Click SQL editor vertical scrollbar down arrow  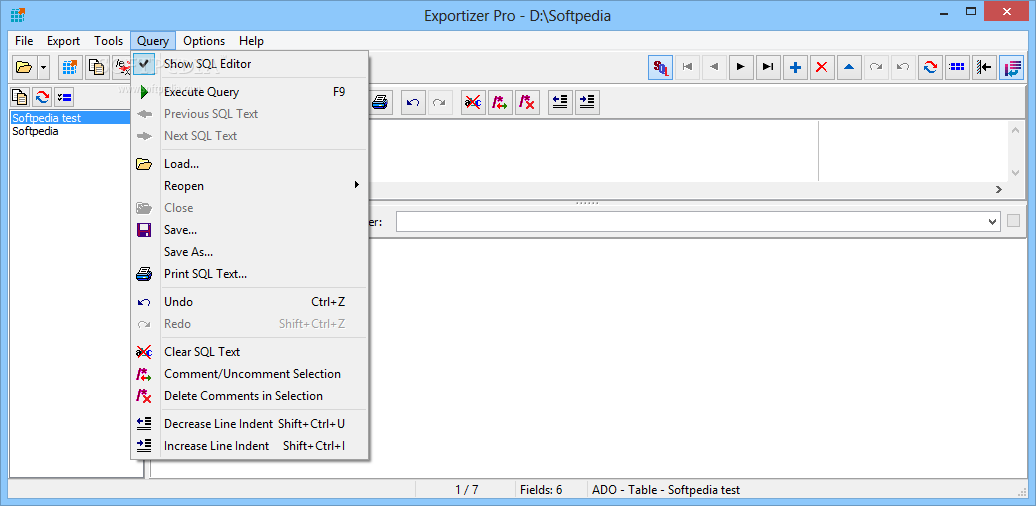[1016, 173]
